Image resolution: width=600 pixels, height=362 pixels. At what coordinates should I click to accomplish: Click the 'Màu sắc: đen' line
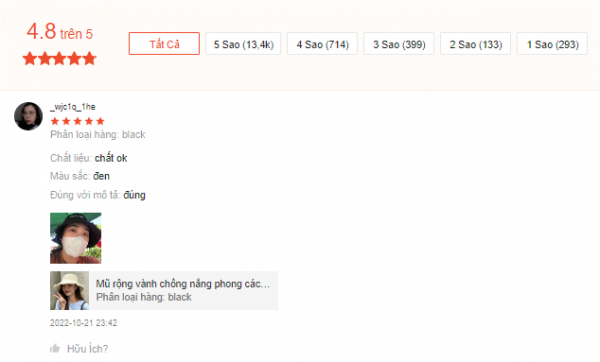tap(80, 176)
